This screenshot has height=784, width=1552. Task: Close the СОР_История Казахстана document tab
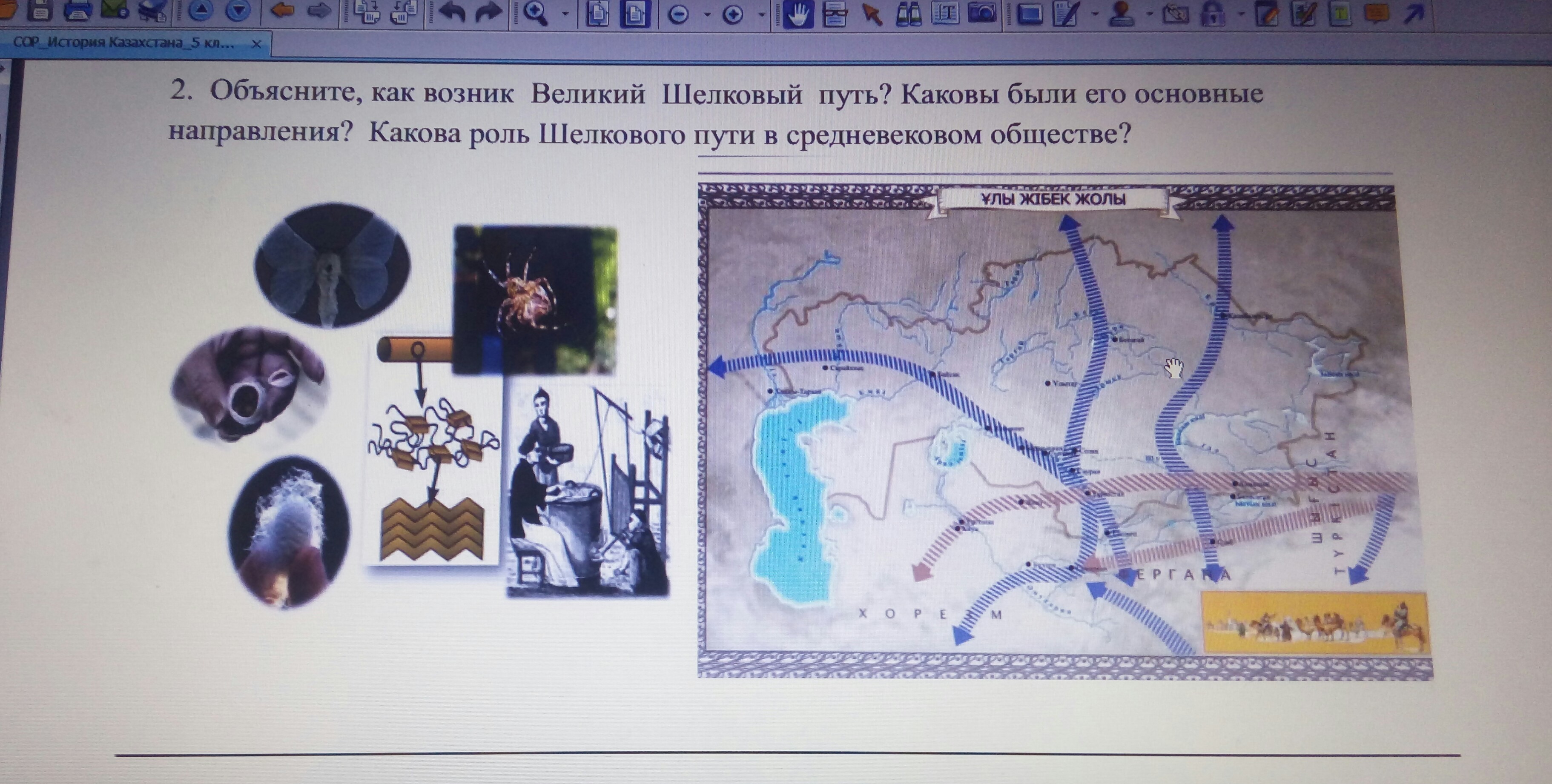tap(256, 44)
